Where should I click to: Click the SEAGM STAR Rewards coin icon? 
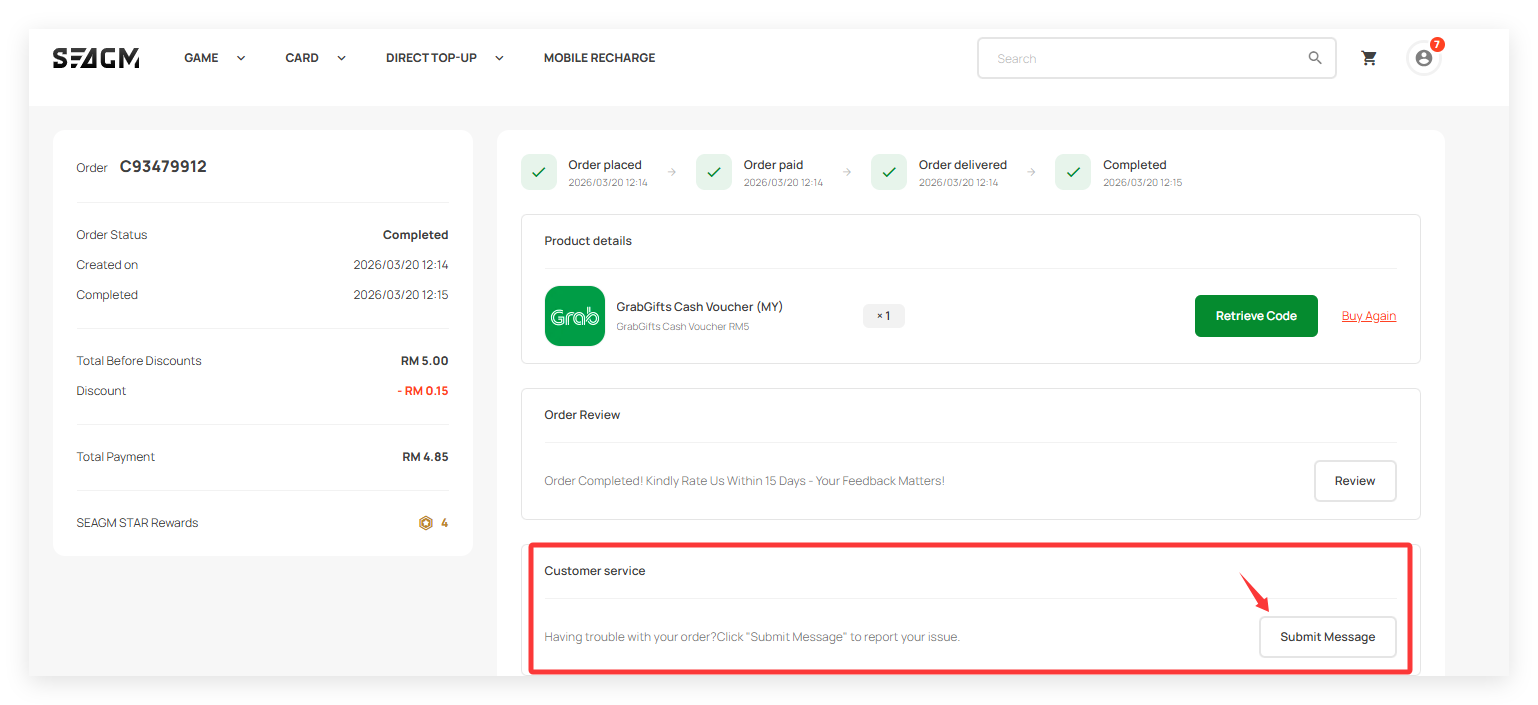425,523
